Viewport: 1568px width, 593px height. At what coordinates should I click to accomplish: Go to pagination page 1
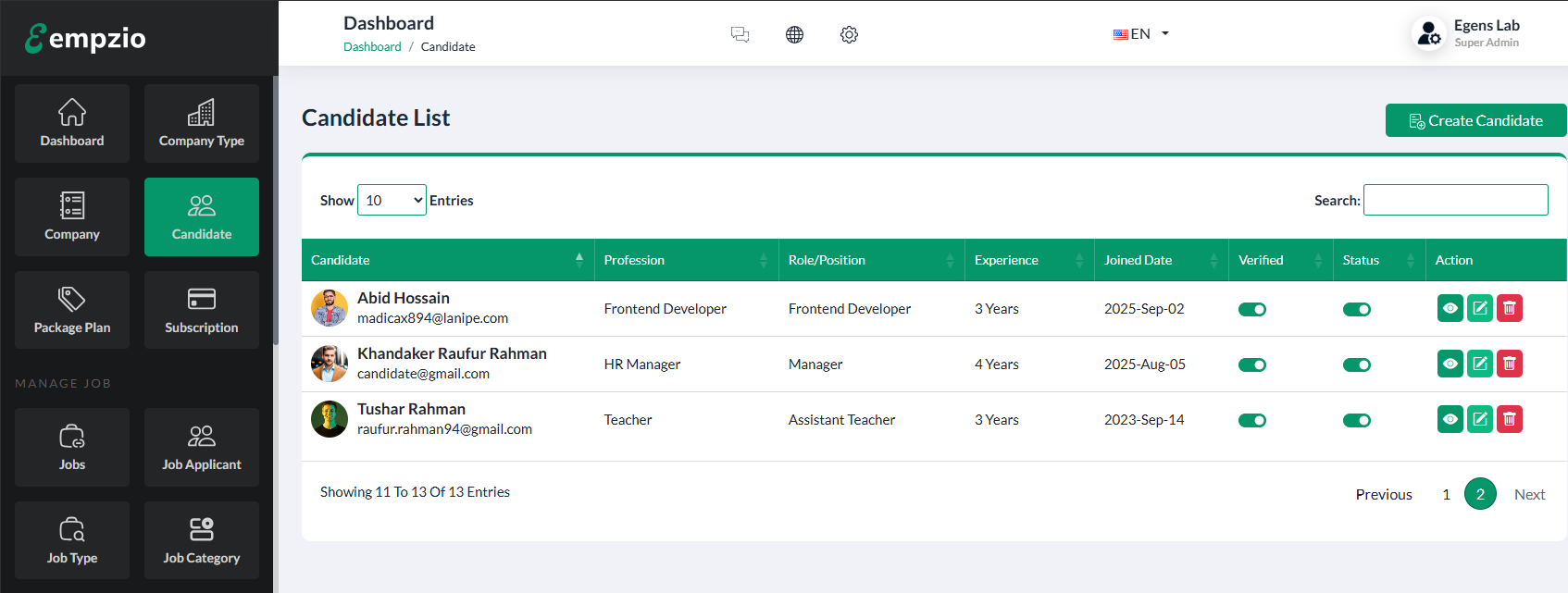tap(1446, 494)
